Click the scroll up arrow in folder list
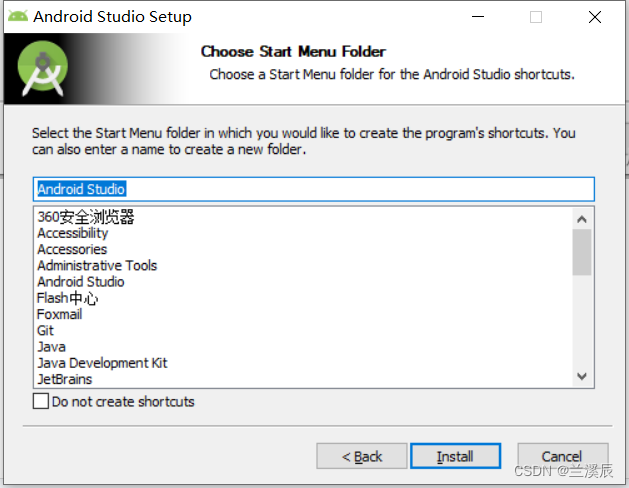Viewport: 629px width, 488px height. [x=582, y=219]
